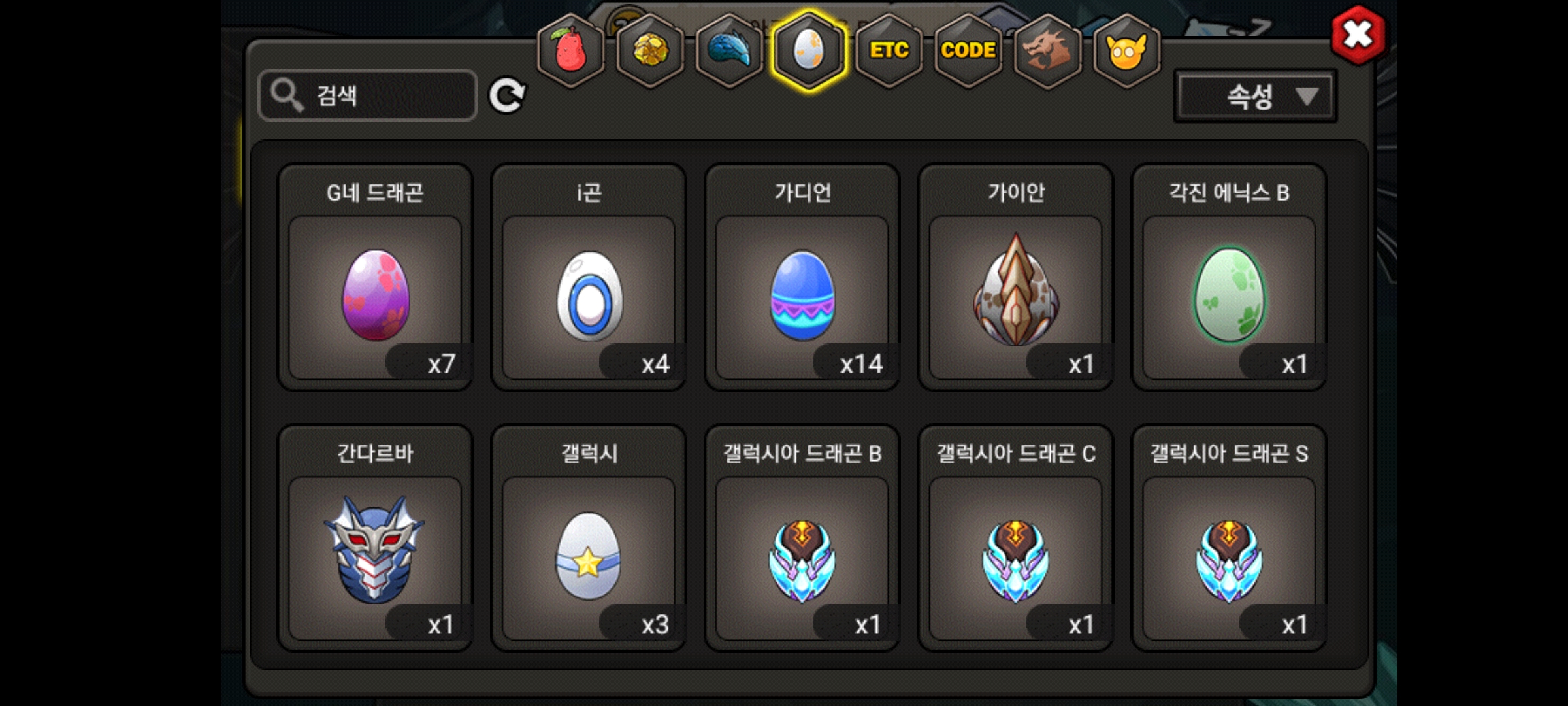The height and width of the screenshot is (706, 1568).
Task: Select the 가디언 blue egg item
Action: 802,277
